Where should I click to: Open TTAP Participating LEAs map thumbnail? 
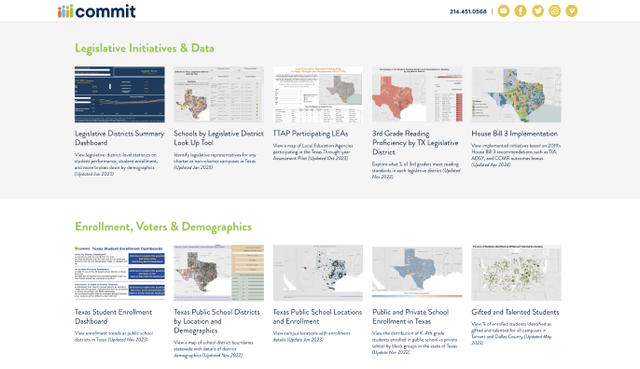[318, 94]
